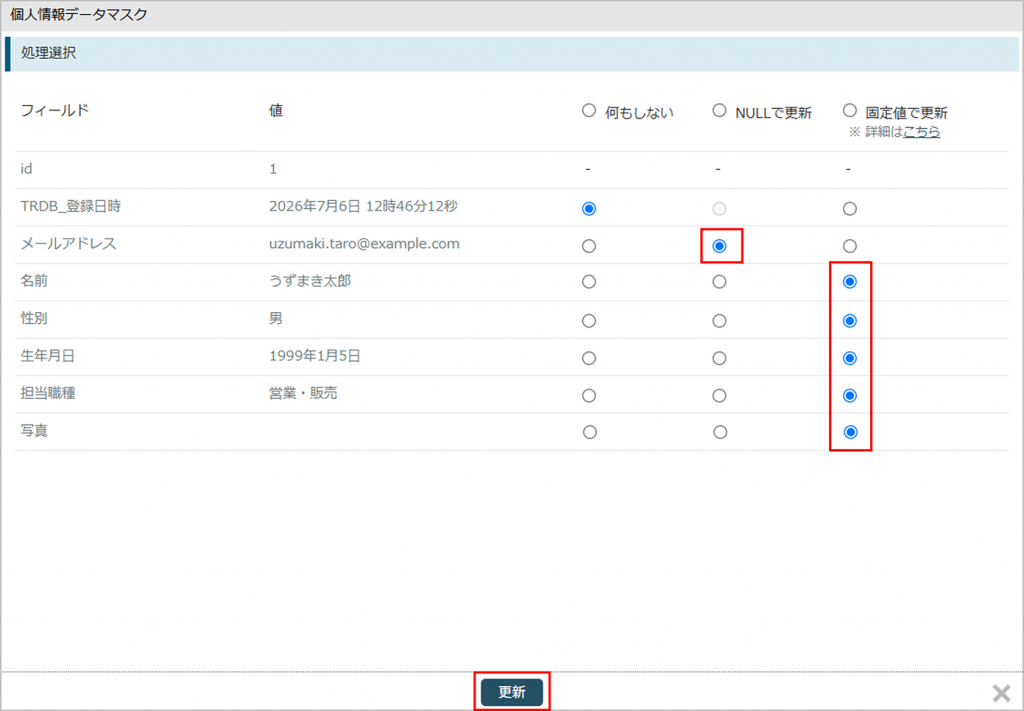Choose 固定値で更新 for 担当職種
Image resolution: width=1024 pixels, height=711 pixels.
(850, 396)
